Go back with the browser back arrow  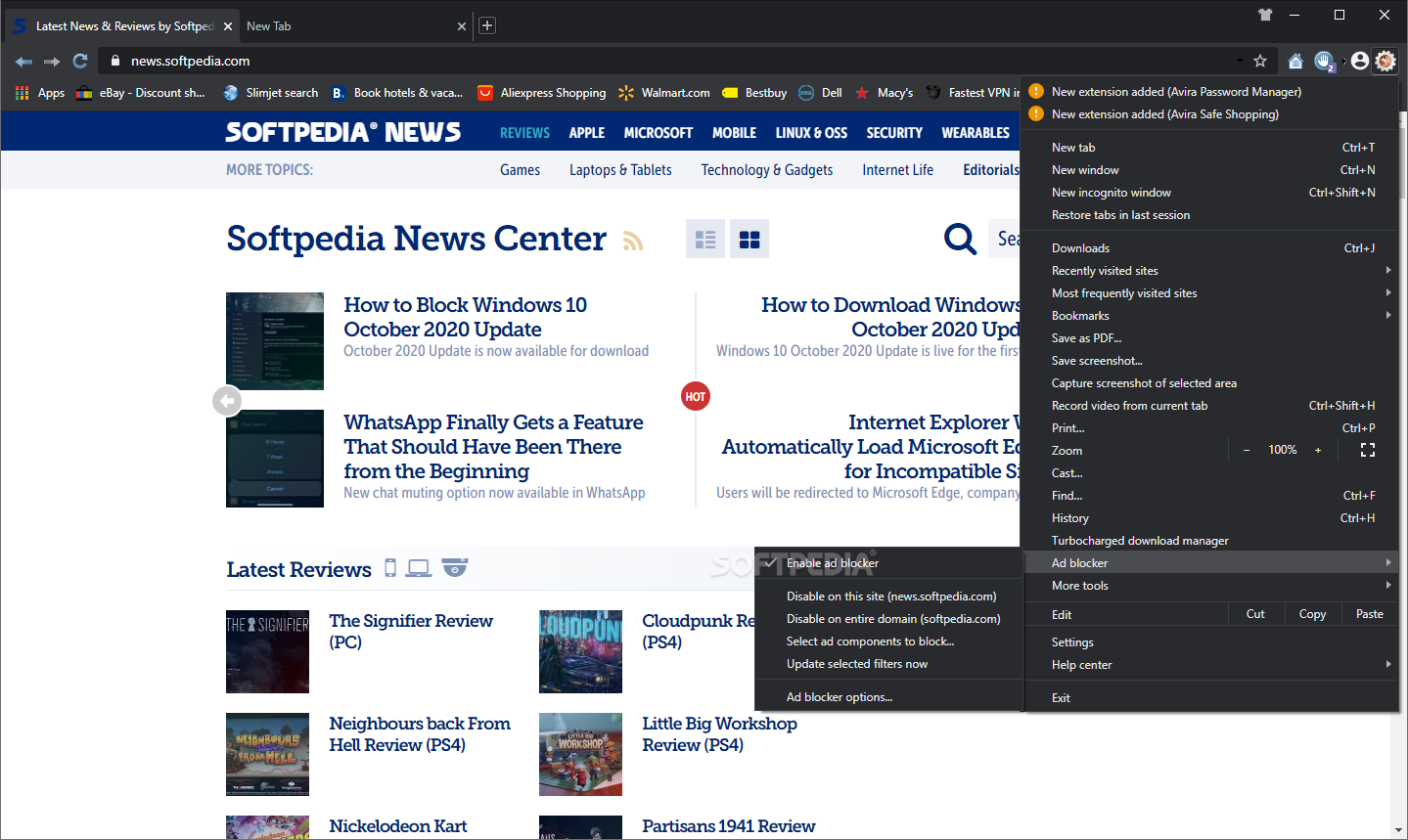coord(24,61)
